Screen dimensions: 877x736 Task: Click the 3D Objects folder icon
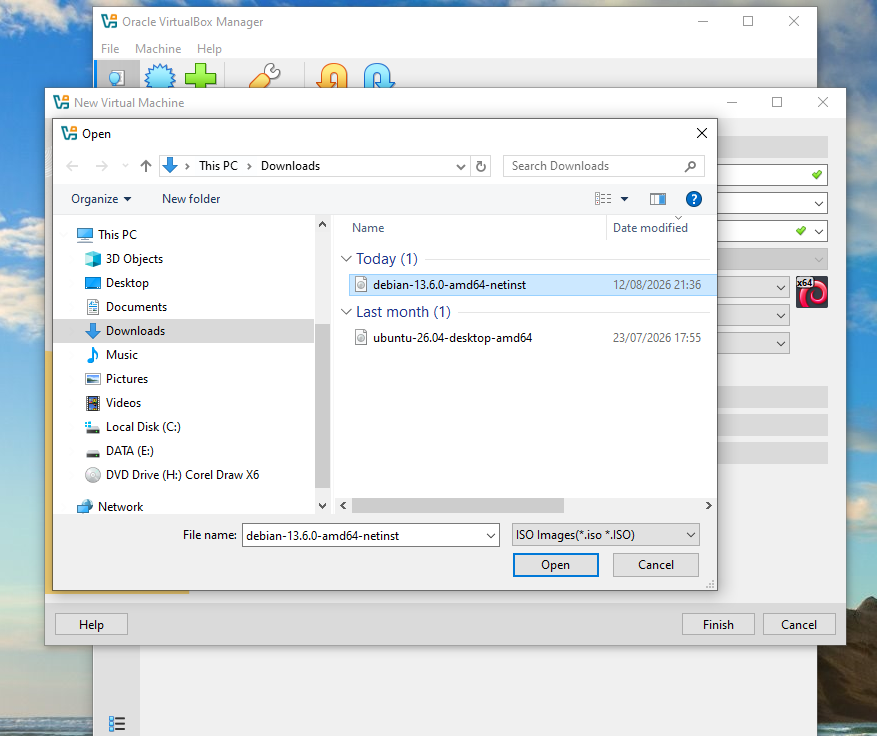pyautogui.click(x=93, y=259)
